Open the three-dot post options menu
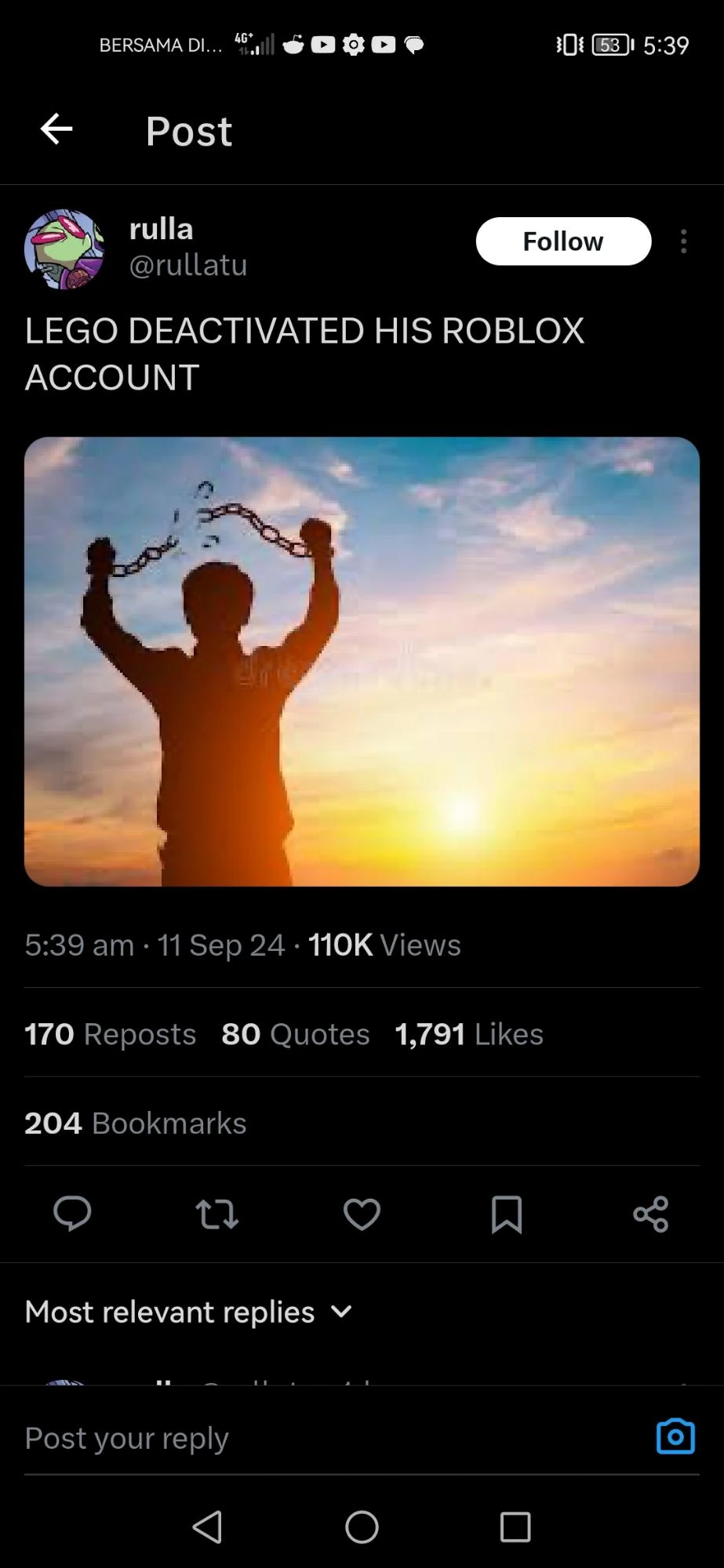The width and height of the screenshot is (724, 1568). pos(684,241)
